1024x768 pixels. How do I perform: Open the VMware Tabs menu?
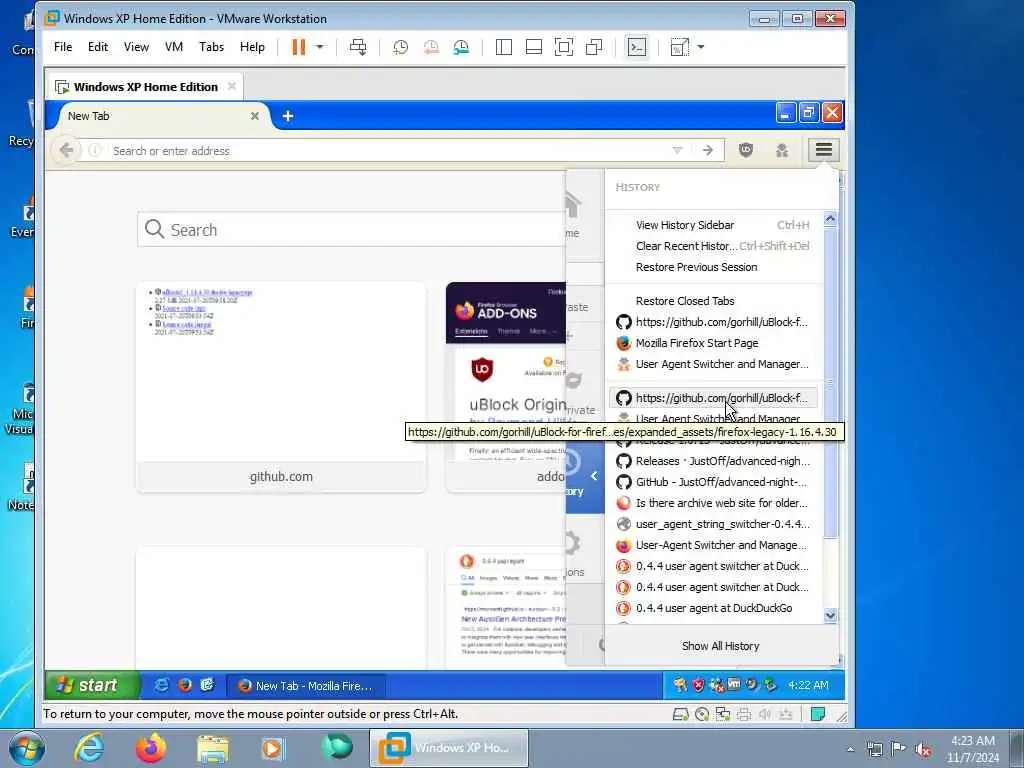(x=212, y=47)
